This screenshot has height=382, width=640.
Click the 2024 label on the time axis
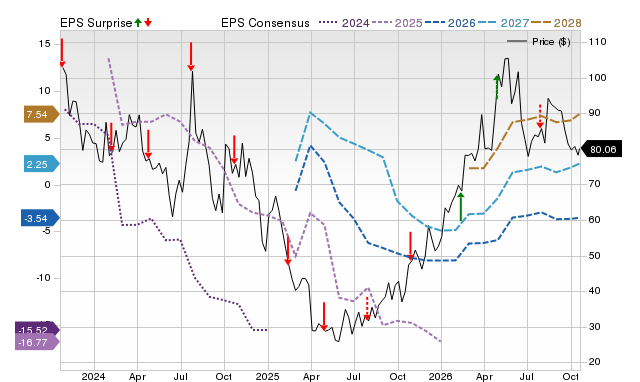point(93,376)
